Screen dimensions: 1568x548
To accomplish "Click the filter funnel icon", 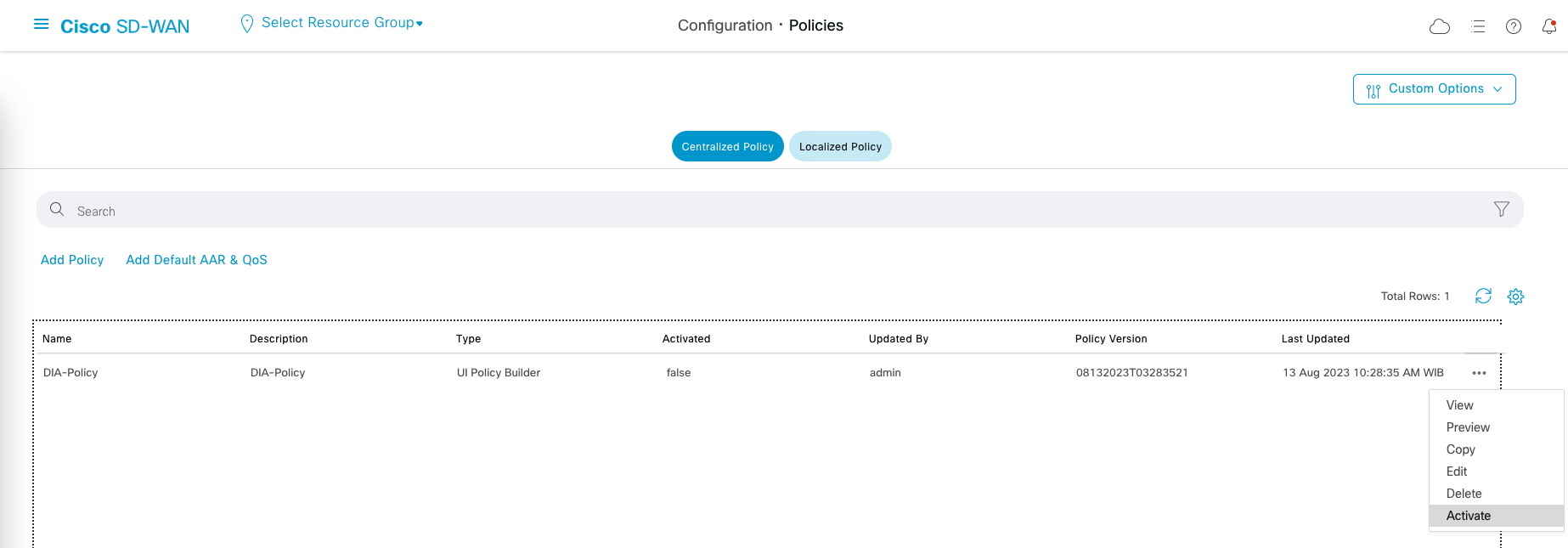I will point(1502,209).
